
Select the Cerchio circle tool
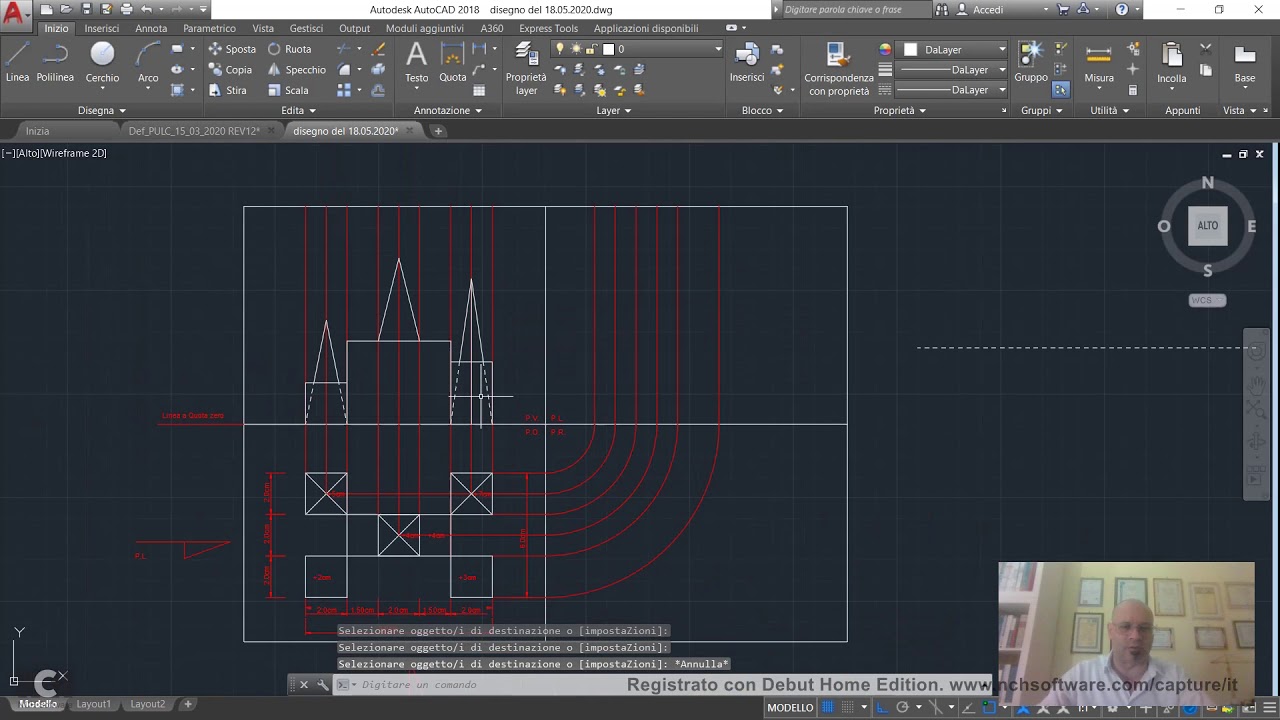[102, 63]
